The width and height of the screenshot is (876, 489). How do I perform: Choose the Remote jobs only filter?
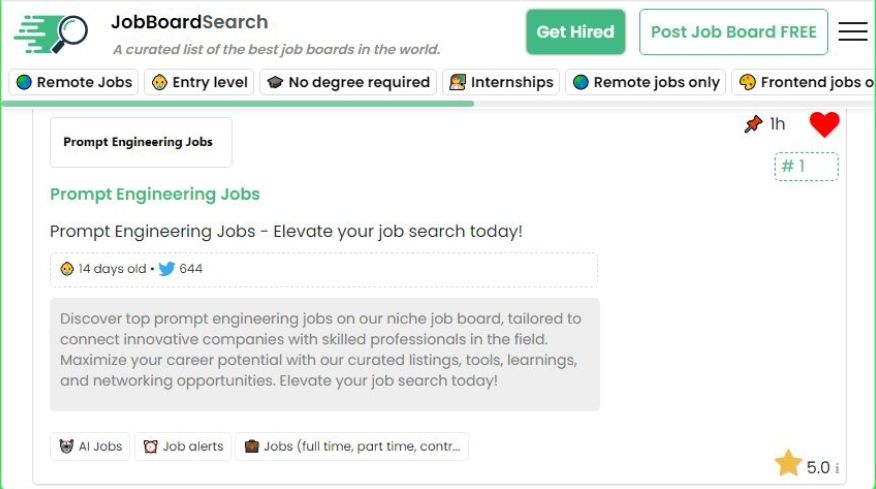pyautogui.click(x=646, y=82)
